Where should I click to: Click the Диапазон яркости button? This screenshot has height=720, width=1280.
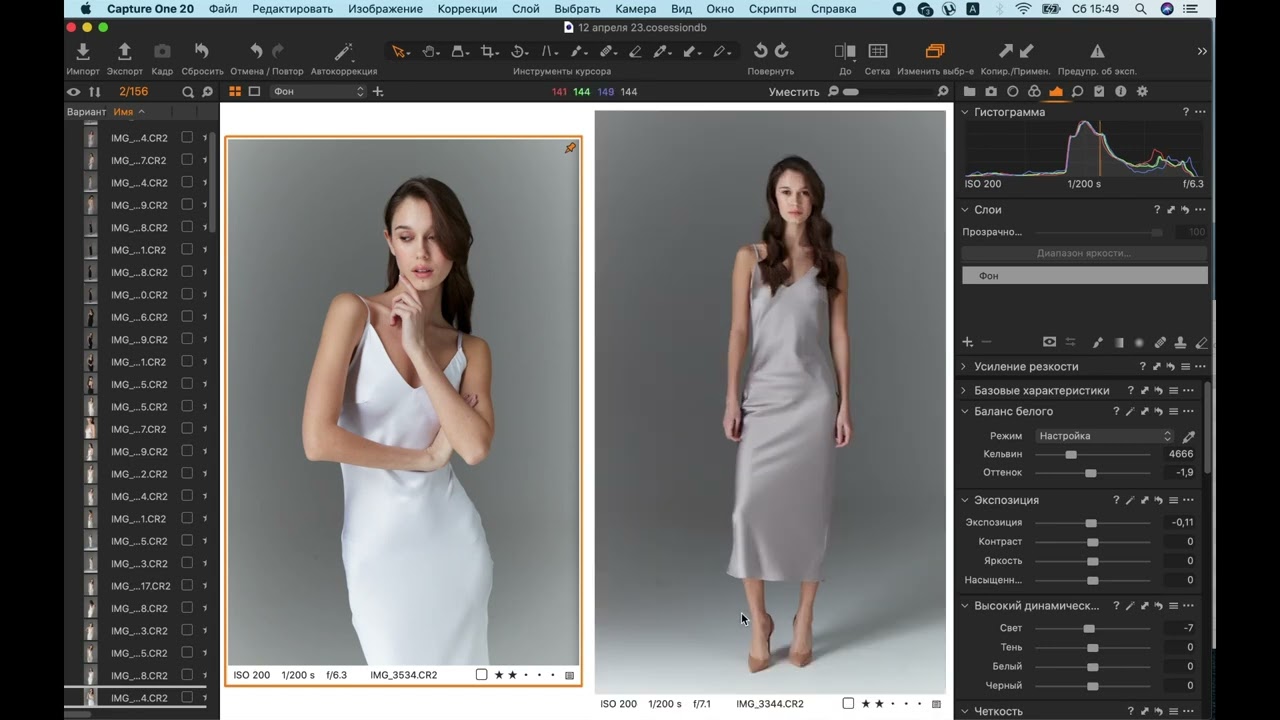point(1084,253)
